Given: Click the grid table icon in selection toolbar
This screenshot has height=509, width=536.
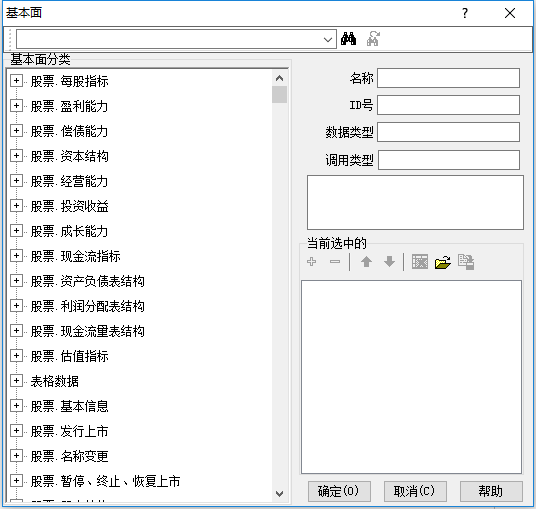Looking at the screenshot, I should 420,262.
